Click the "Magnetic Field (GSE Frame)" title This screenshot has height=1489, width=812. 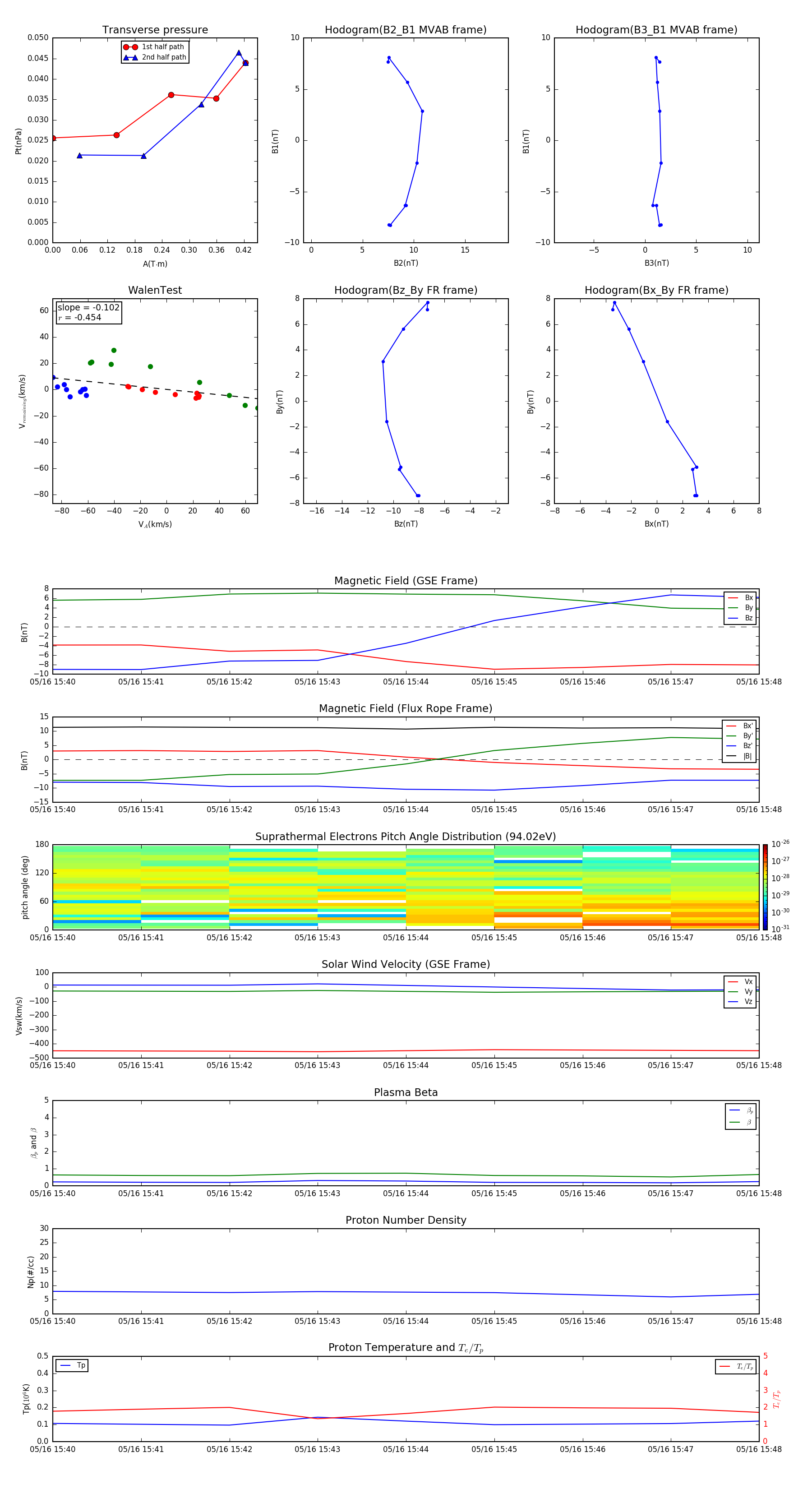[x=406, y=581]
